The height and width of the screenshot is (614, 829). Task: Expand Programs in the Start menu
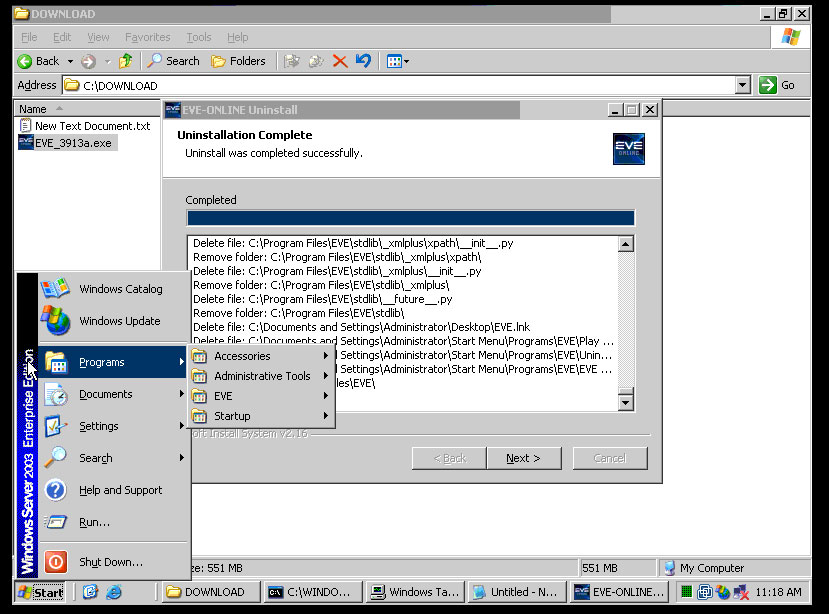[x=114, y=362]
